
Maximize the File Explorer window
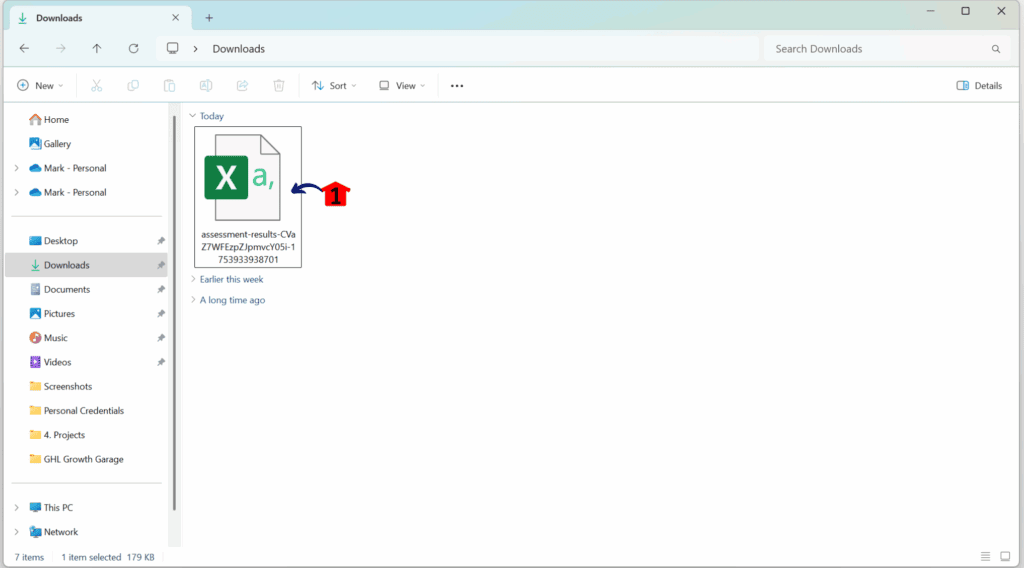965,11
